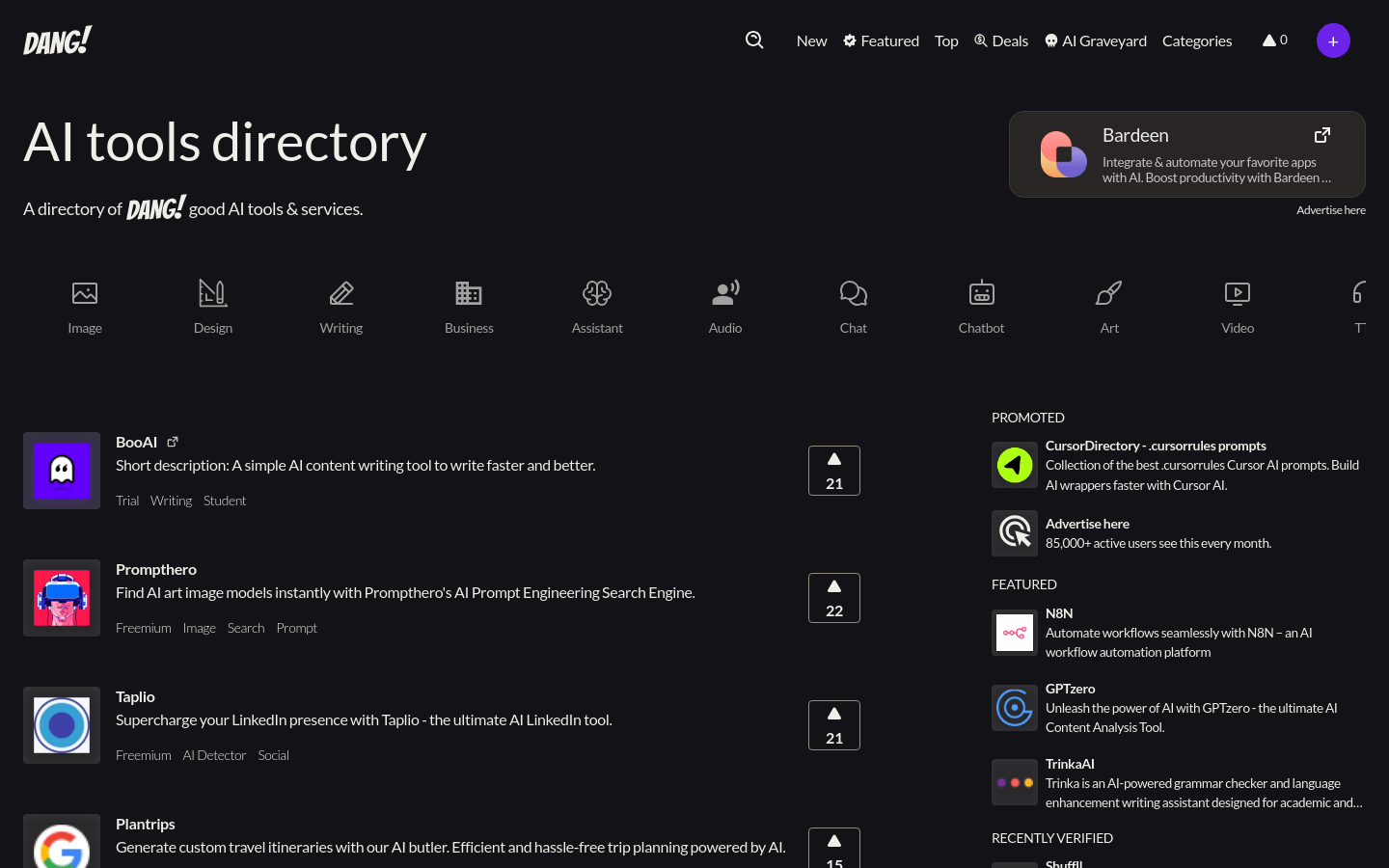
Task: Click Freemium tag under Taplio
Action: [144, 755]
